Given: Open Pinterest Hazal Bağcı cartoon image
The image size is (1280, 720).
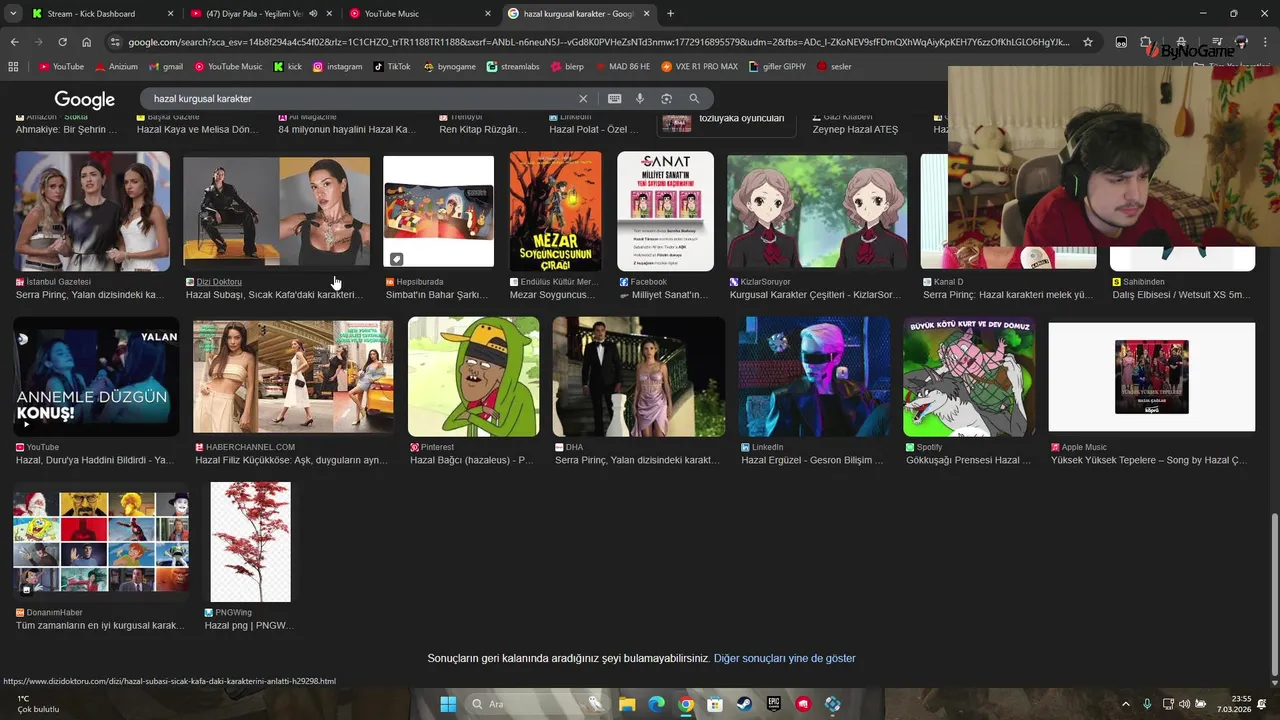Looking at the screenshot, I should (x=474, y=376).
